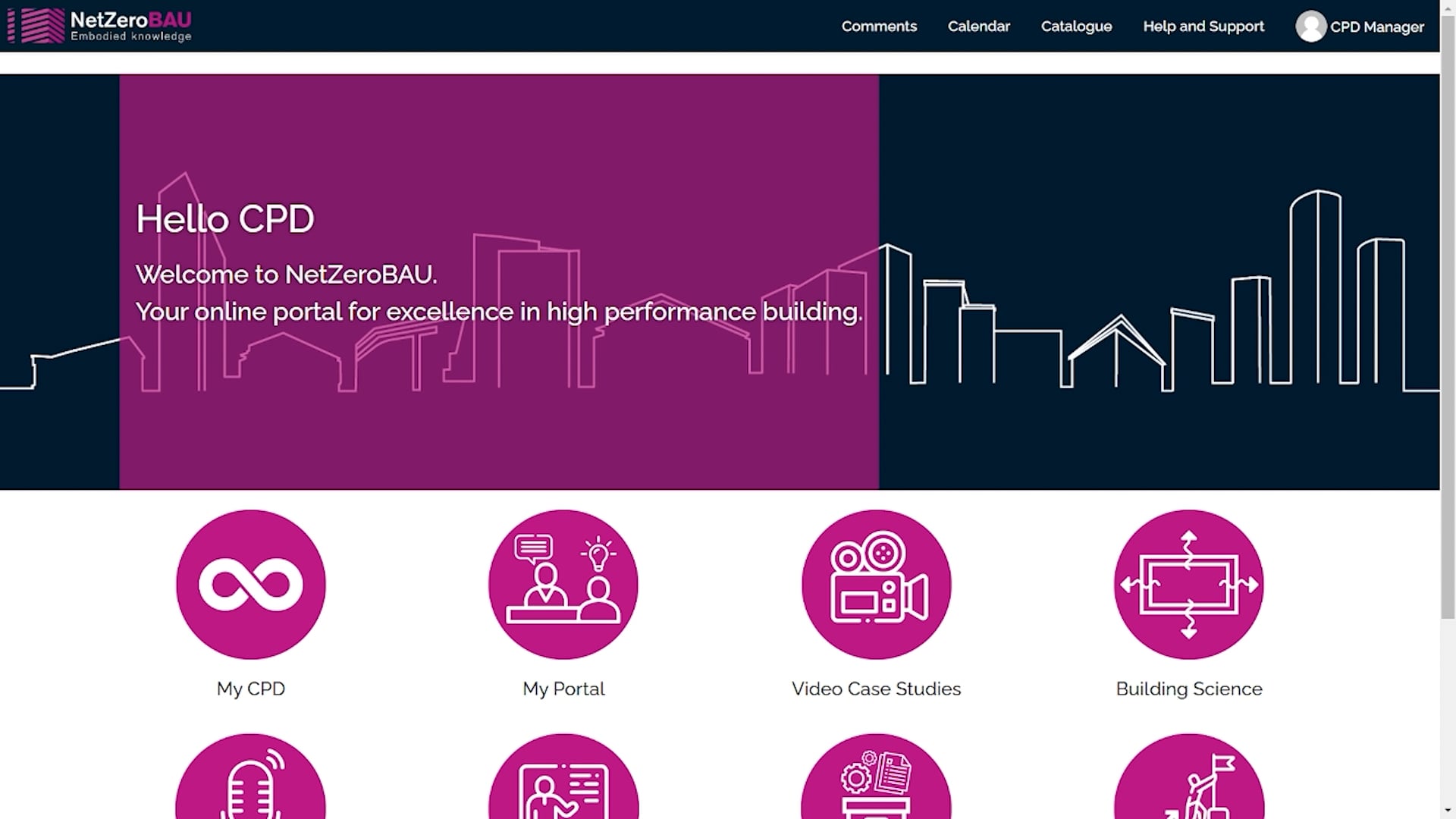Viewport: 1456px width, 819px height.
Task: Open the Catalogue page
Action: tap(1076, 27)
